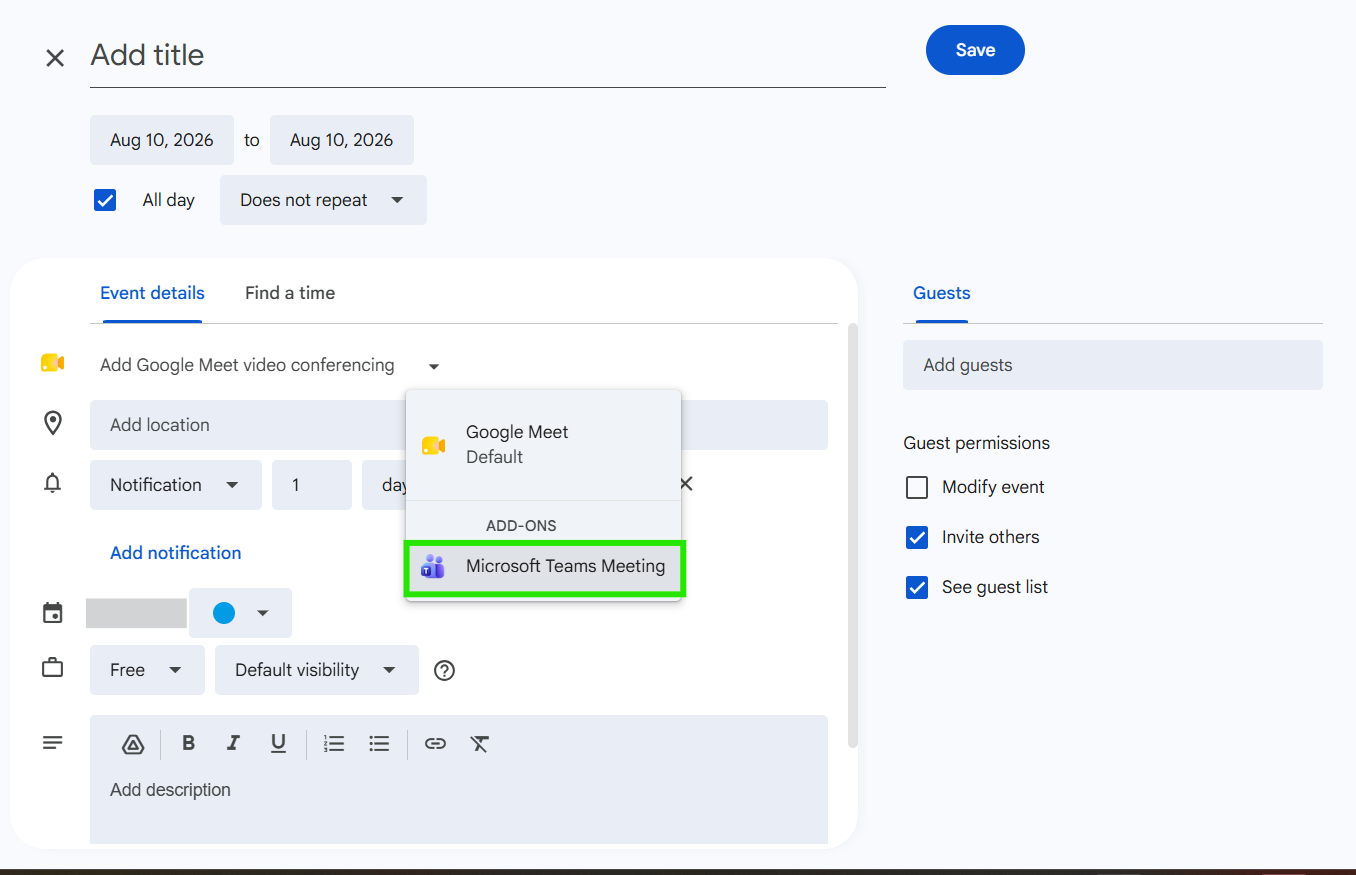Click the Guest permissions heading
This screenshot has height=875, width=1356.
(977, 443)
